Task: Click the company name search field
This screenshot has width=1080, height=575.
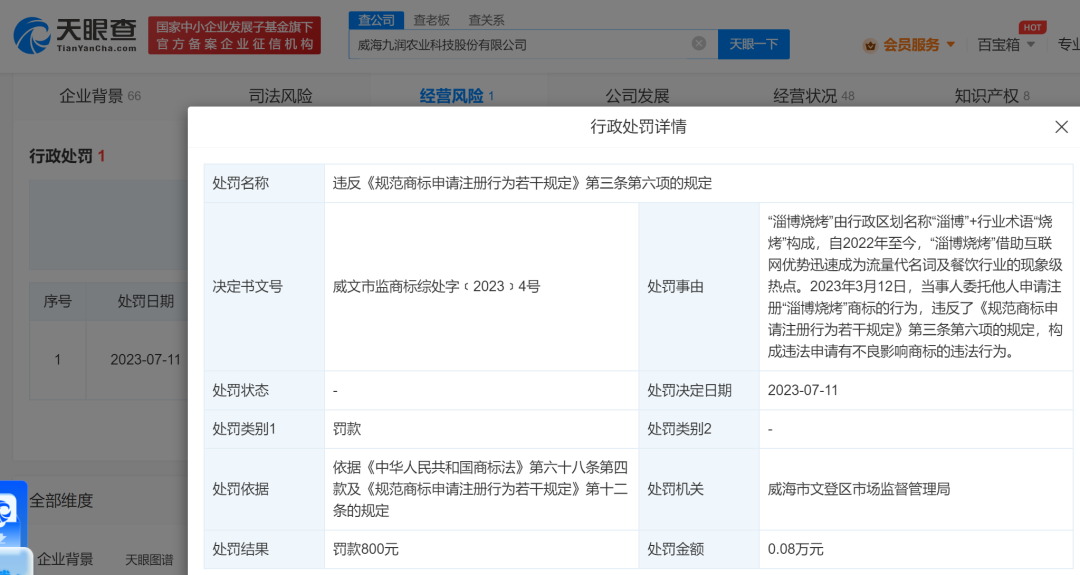Action: 520,44
